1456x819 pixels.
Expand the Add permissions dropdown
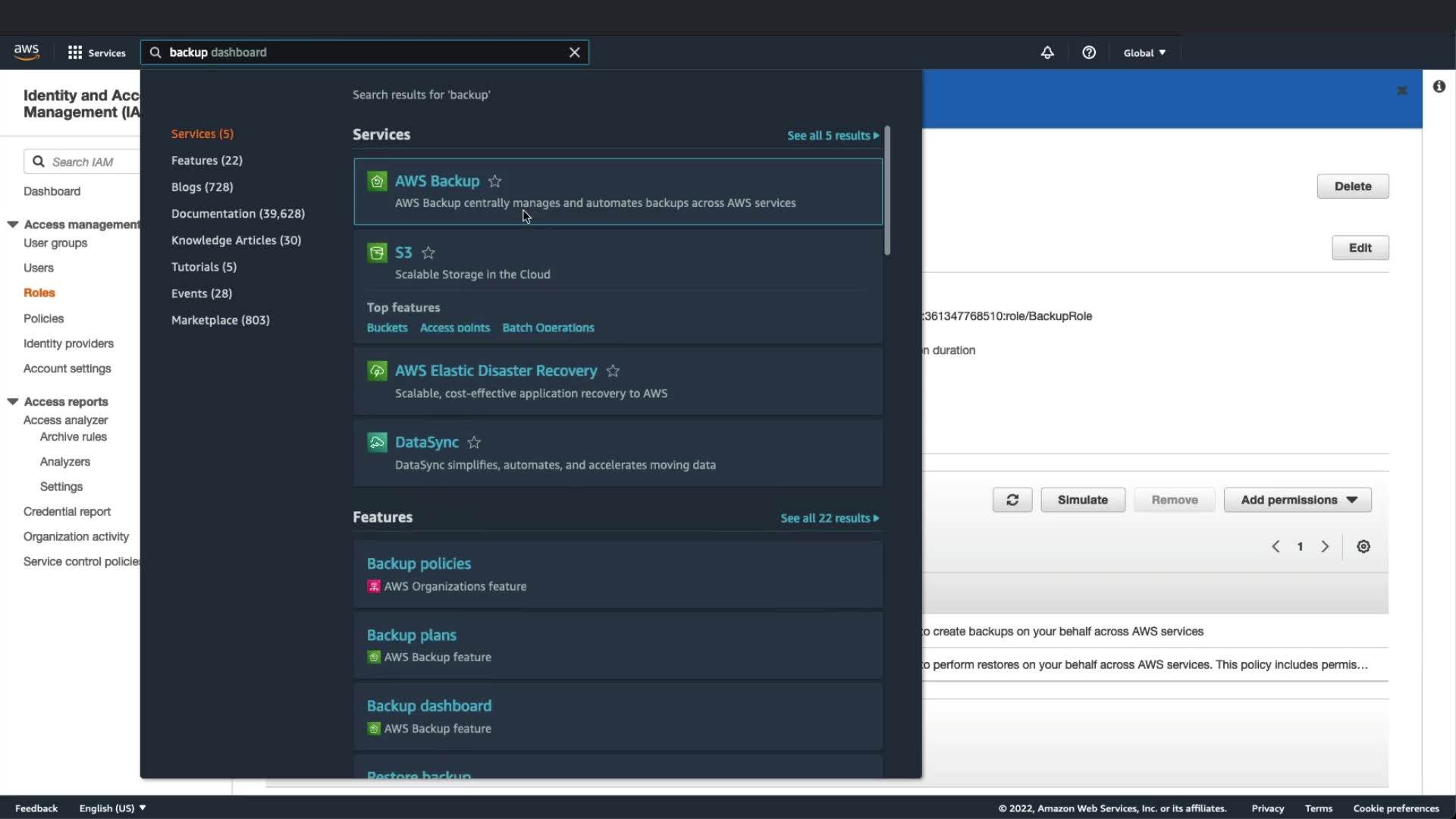1297,500
